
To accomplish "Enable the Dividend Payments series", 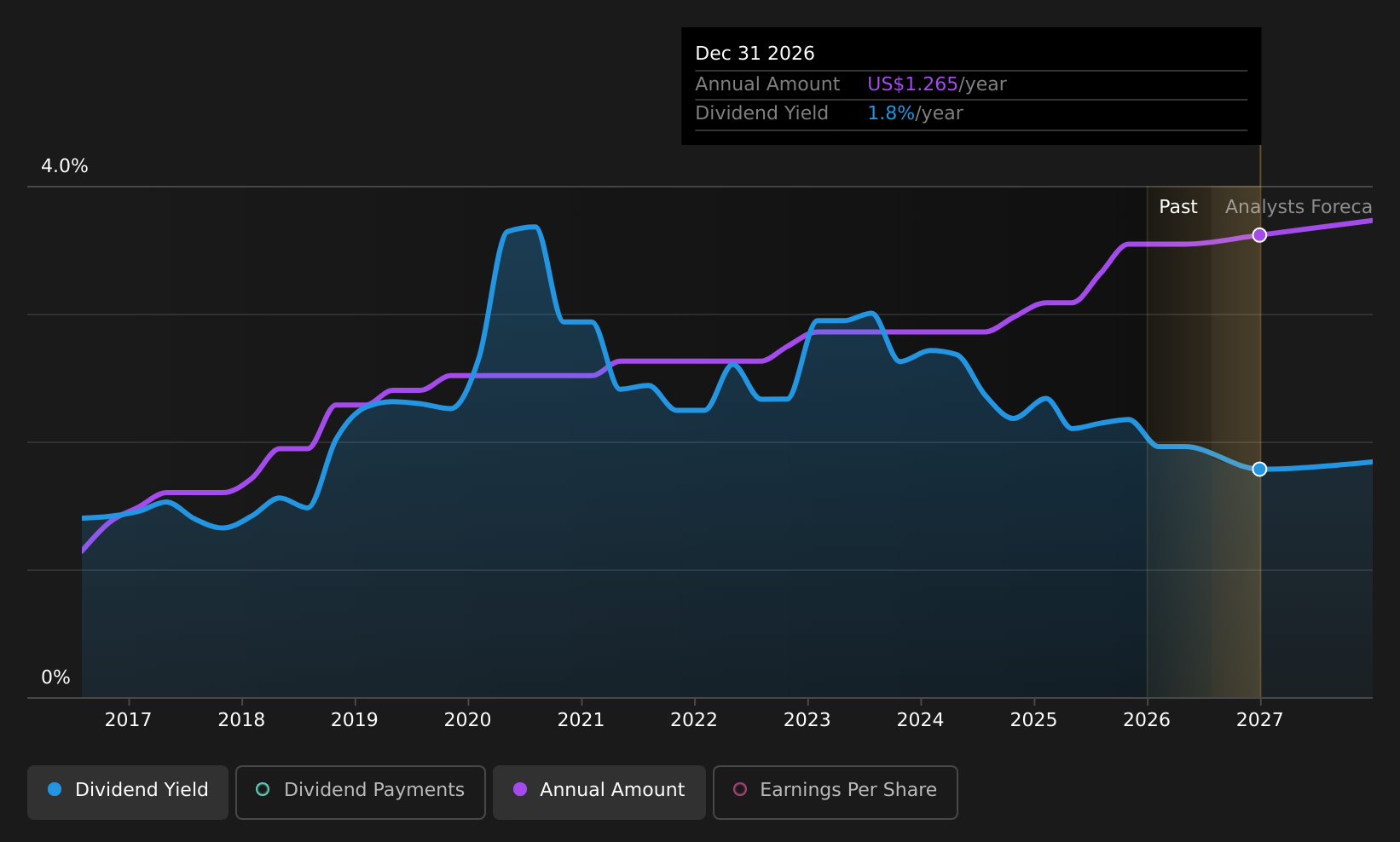I will pyautogui.click(x=360, y=792).
